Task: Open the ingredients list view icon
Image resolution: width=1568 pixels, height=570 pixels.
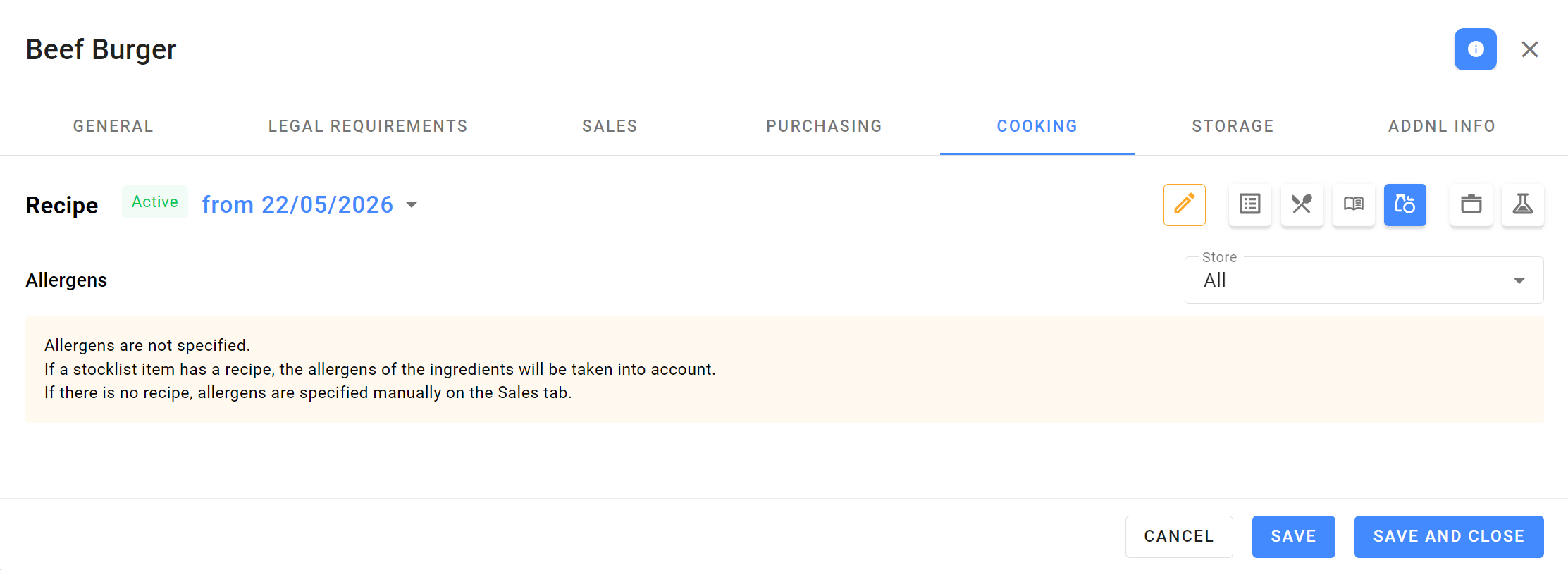Action: pyautogui.click(x=1250, y=205)
